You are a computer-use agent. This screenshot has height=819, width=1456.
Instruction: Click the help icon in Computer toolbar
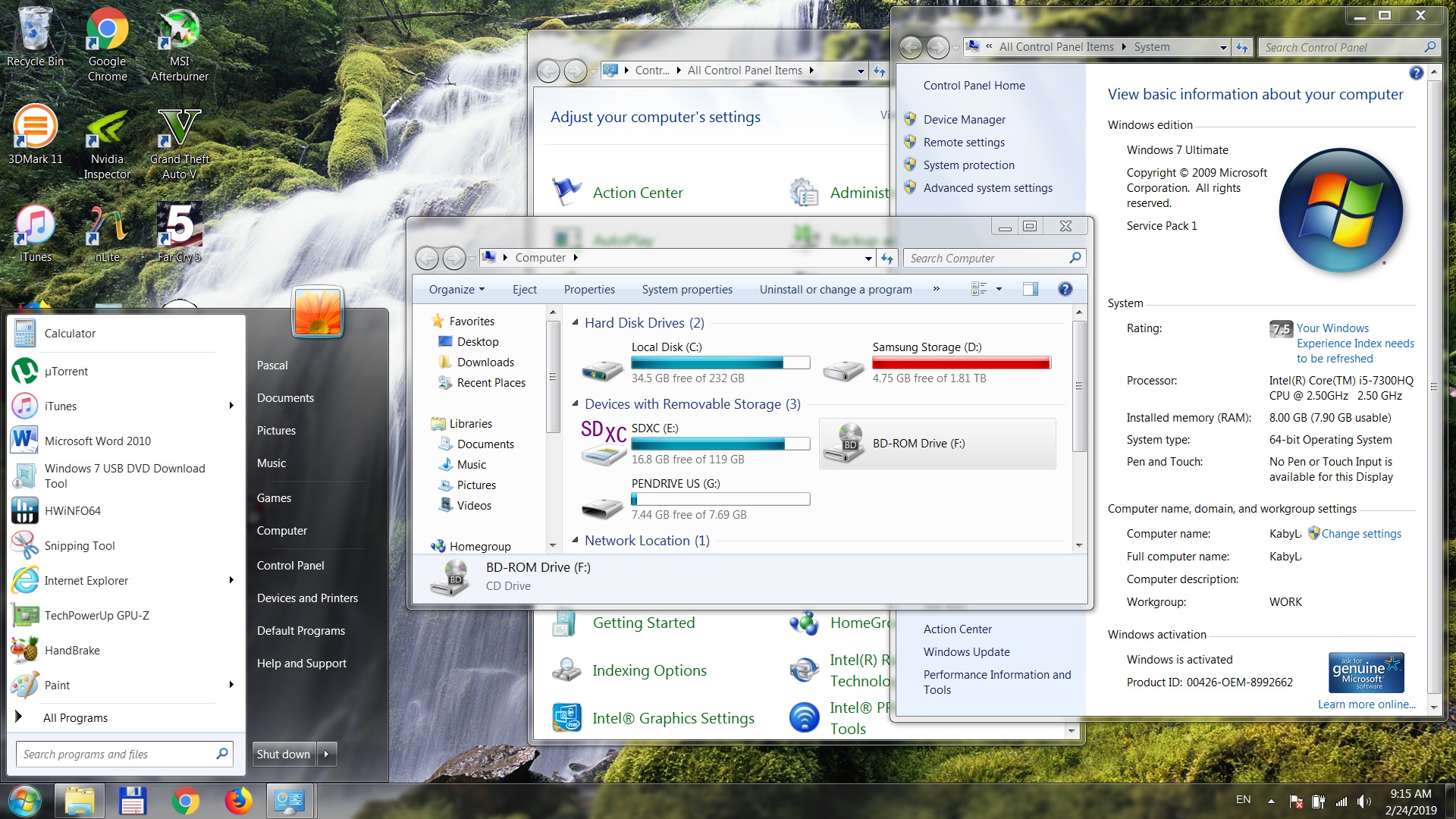point(1065,289)
